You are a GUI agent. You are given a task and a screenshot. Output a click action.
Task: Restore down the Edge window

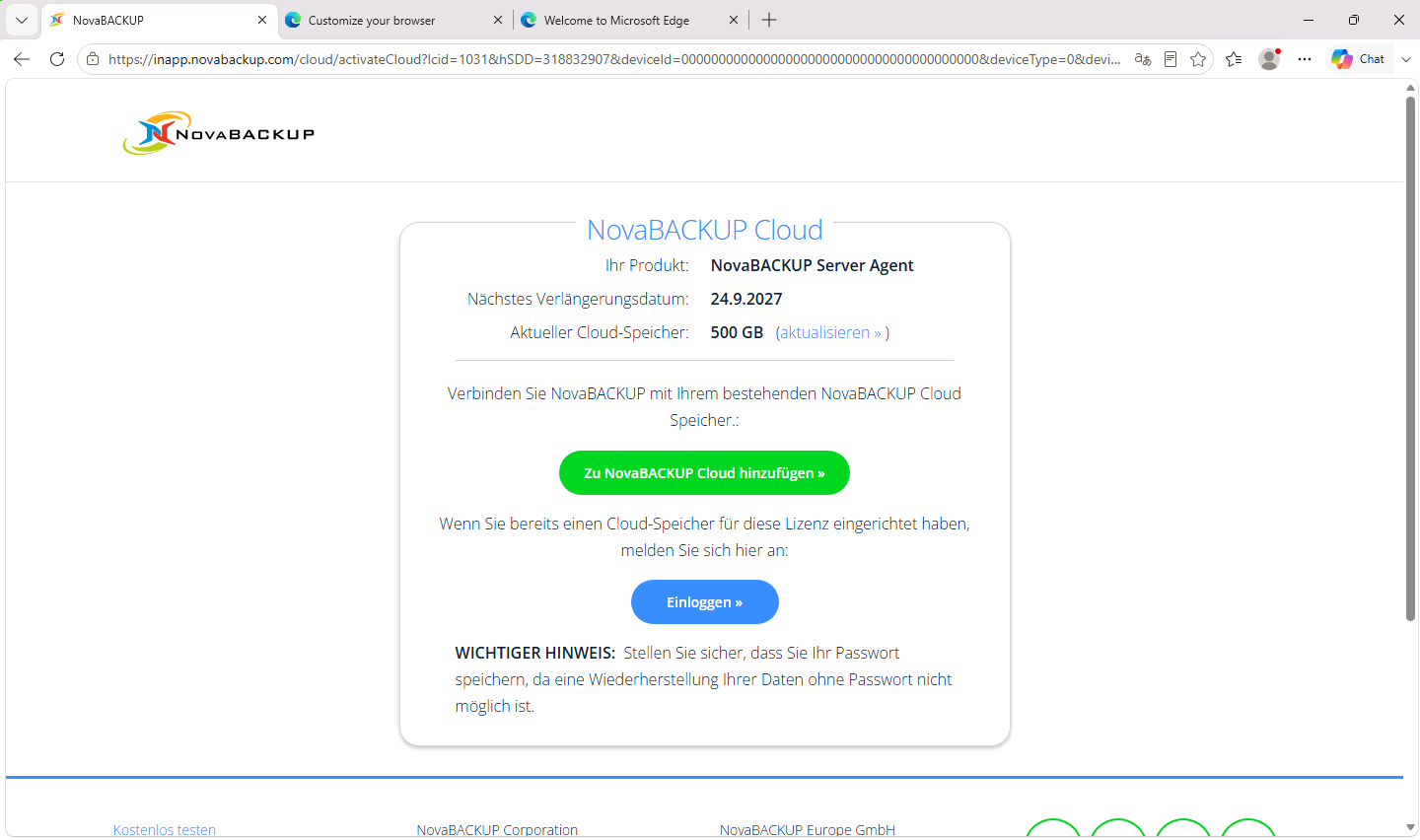click(x=1354, y=20)
